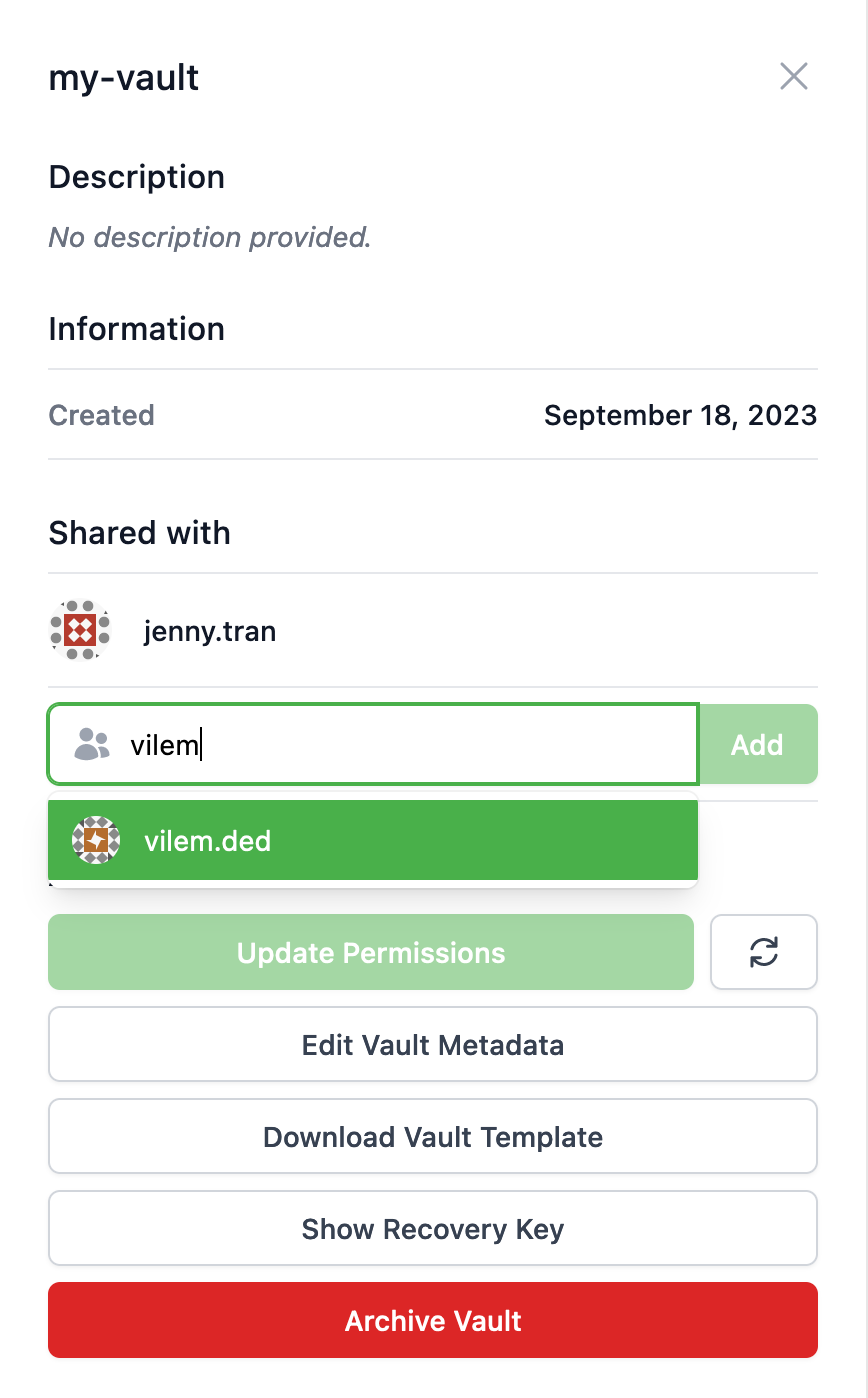The image size is (868, 1398).
Task: Click the September 18, 2023 date
Action: [680, 415]
